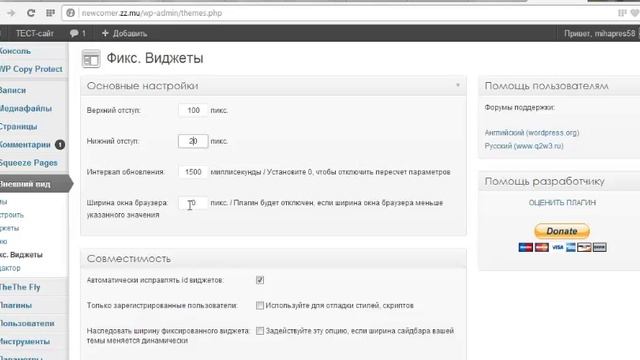The image size is (640, 360).
Task: Open TheThe Fly menu item
Action: tap(20, 287)
